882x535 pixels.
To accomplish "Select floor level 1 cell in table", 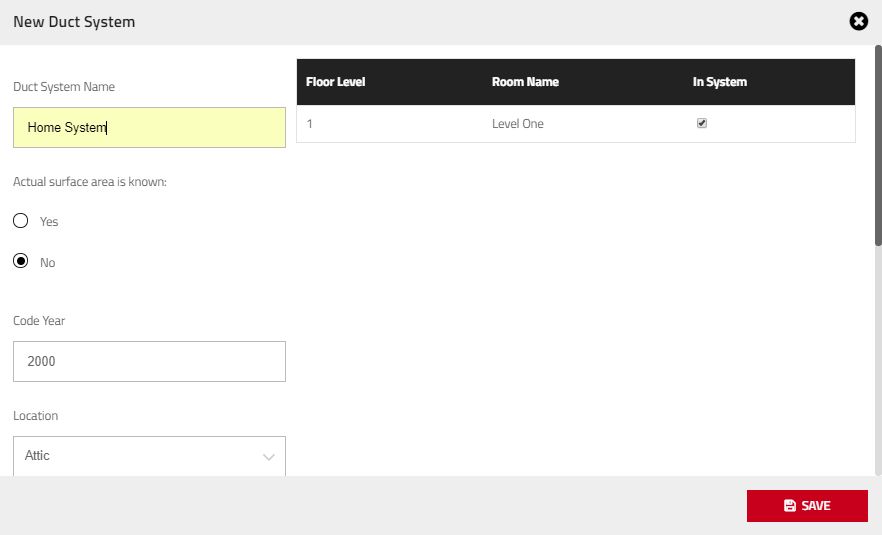I will [310, 124].
